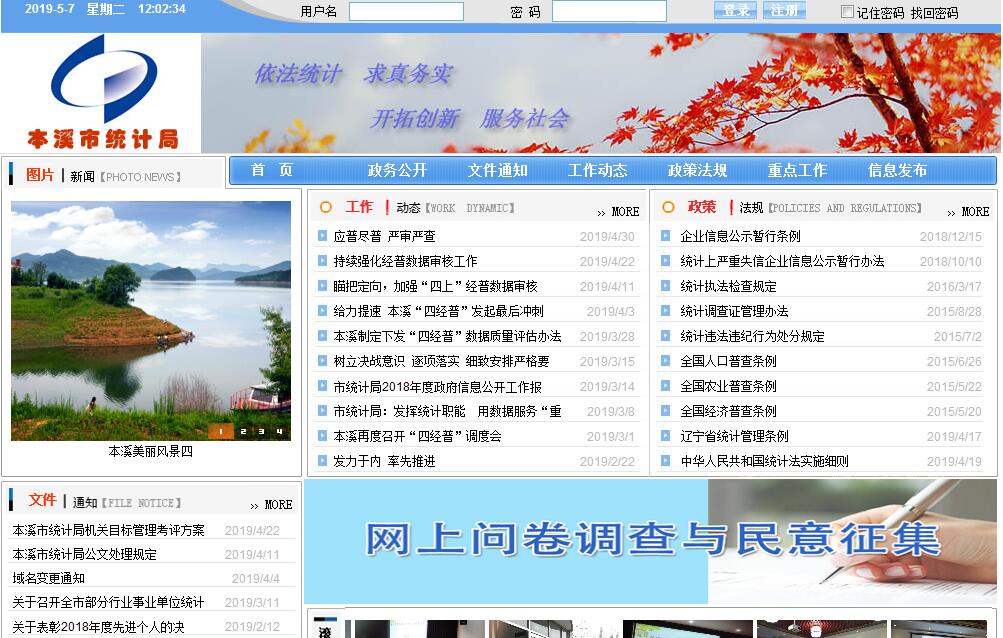Expand MORE in 工作动态 section
The height and width of the screenshot is (638, 1003).
618,212
